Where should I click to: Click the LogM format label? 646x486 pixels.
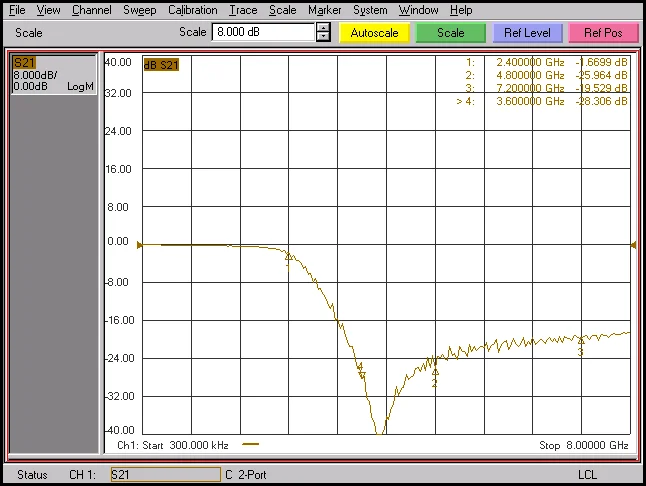(80, 86)
